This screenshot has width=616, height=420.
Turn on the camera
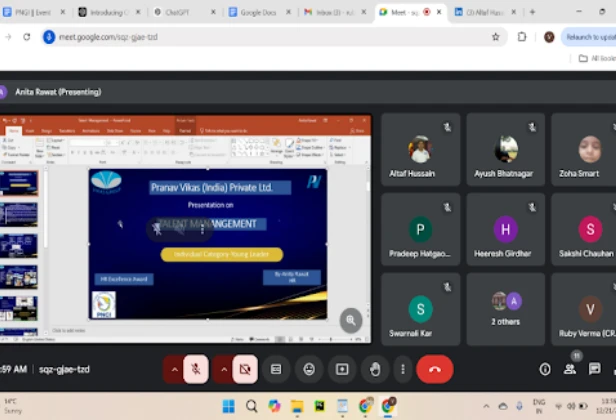coord(244,369)
